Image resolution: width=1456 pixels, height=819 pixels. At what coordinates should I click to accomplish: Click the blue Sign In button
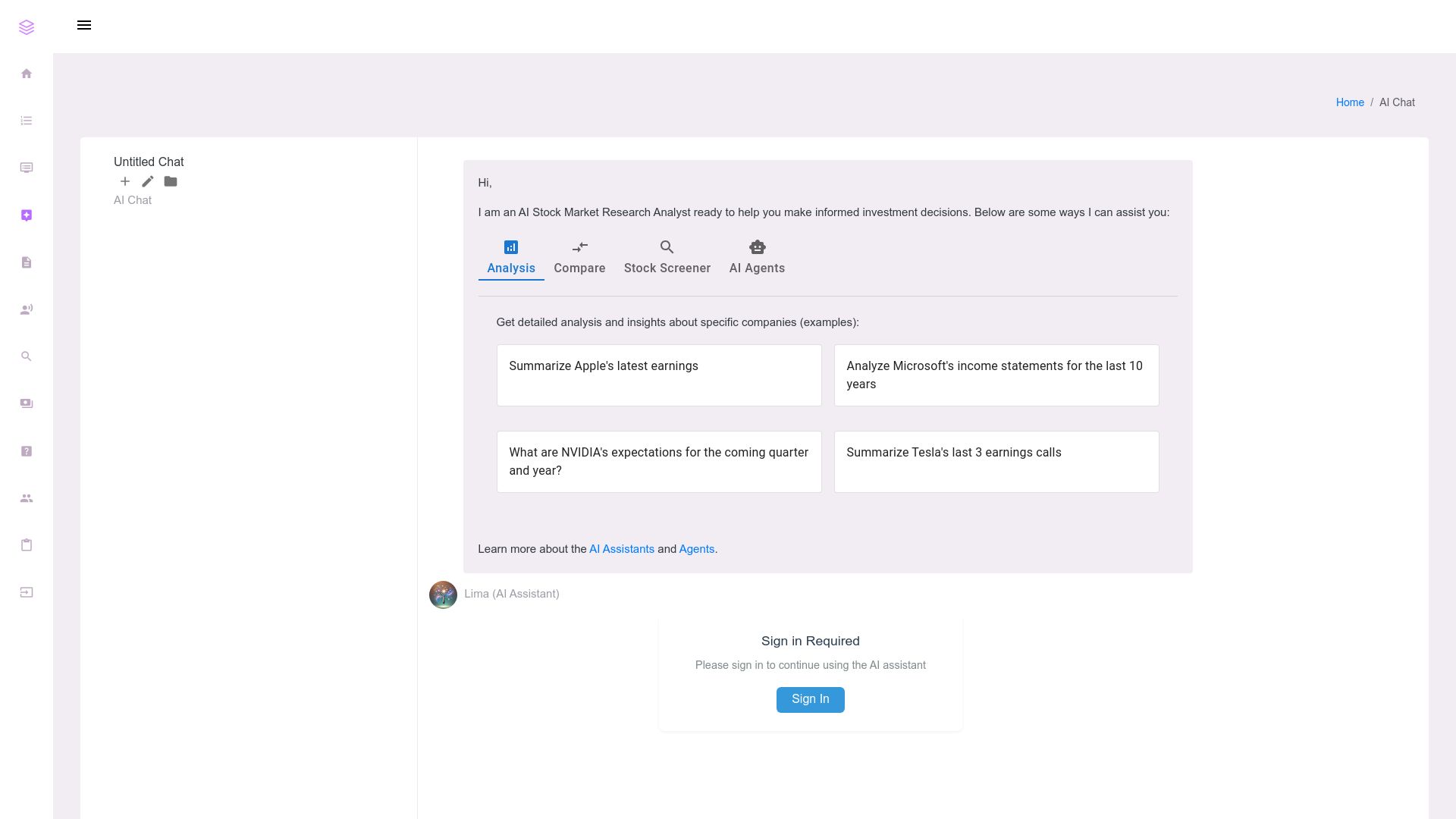(x=810, y=699)
